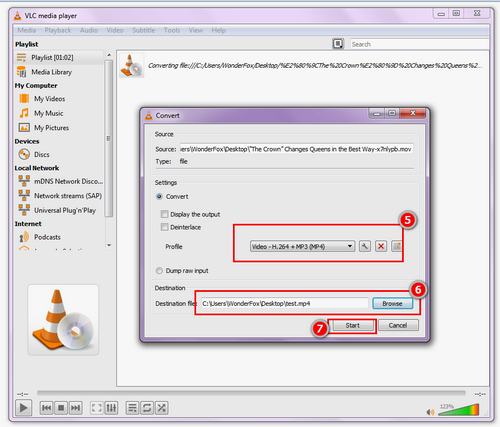Enable the Deinterlace checkbox
The width and height of the screenshot is (500, 427).
pyautogui.click(x=164, y=227)
